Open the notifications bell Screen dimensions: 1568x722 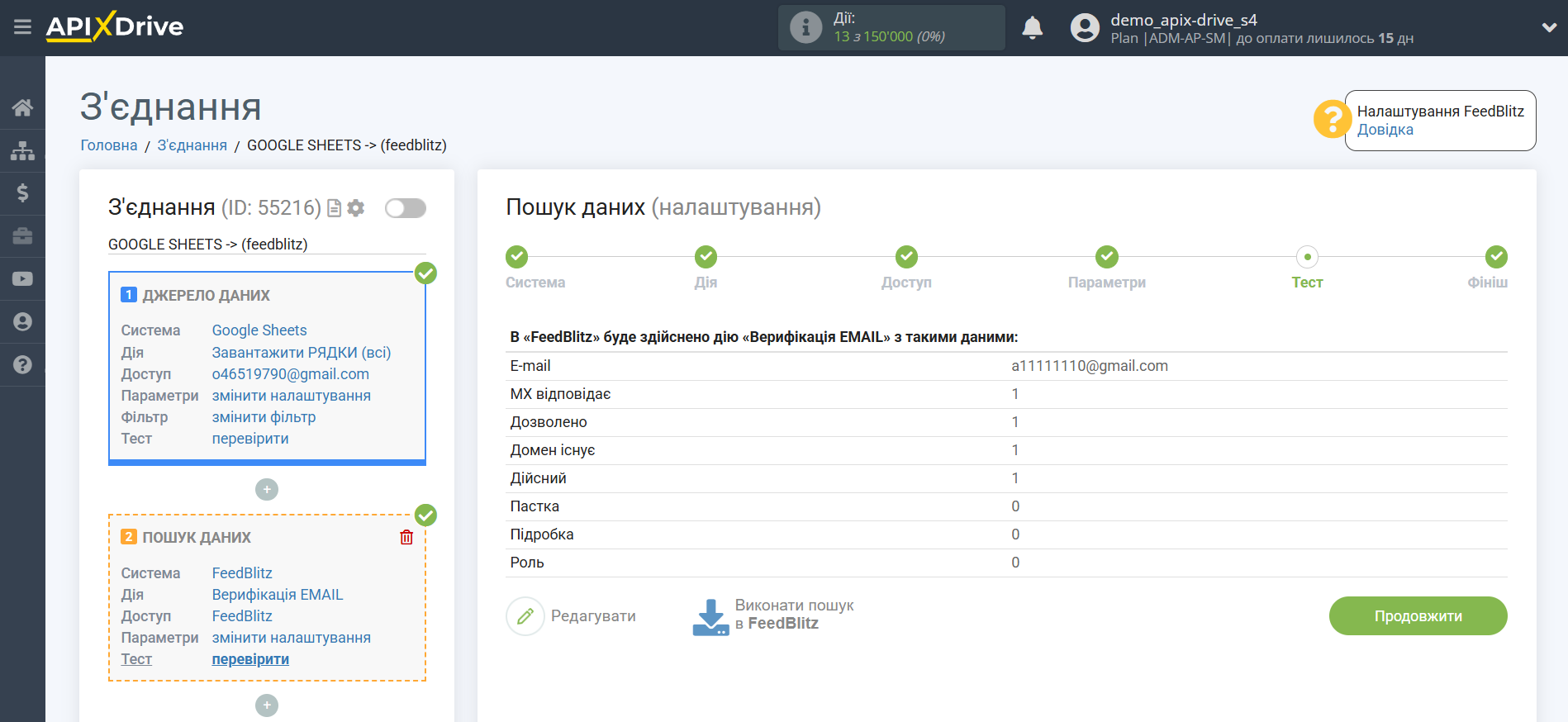(x=1032, y=28)
